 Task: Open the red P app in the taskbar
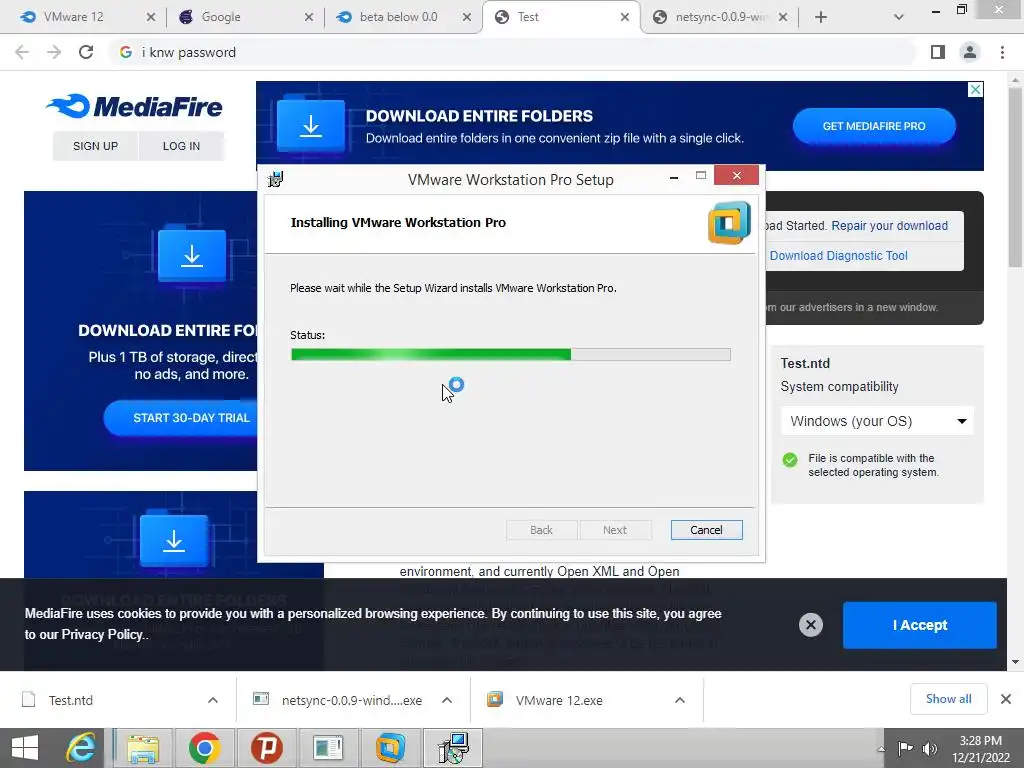[266, 748]
